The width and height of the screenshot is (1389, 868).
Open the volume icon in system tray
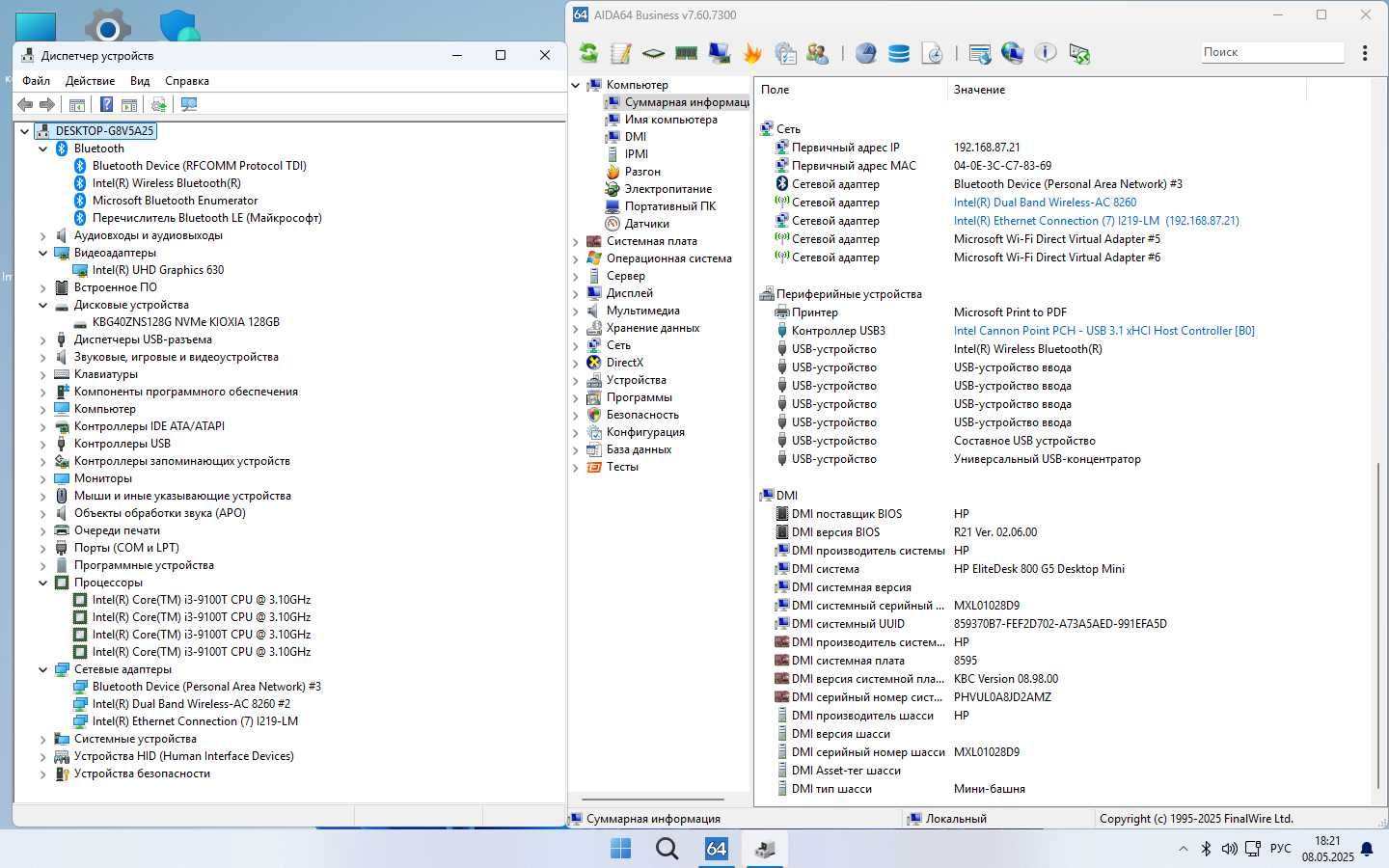pyautogui.click(x=1229, y=849)
